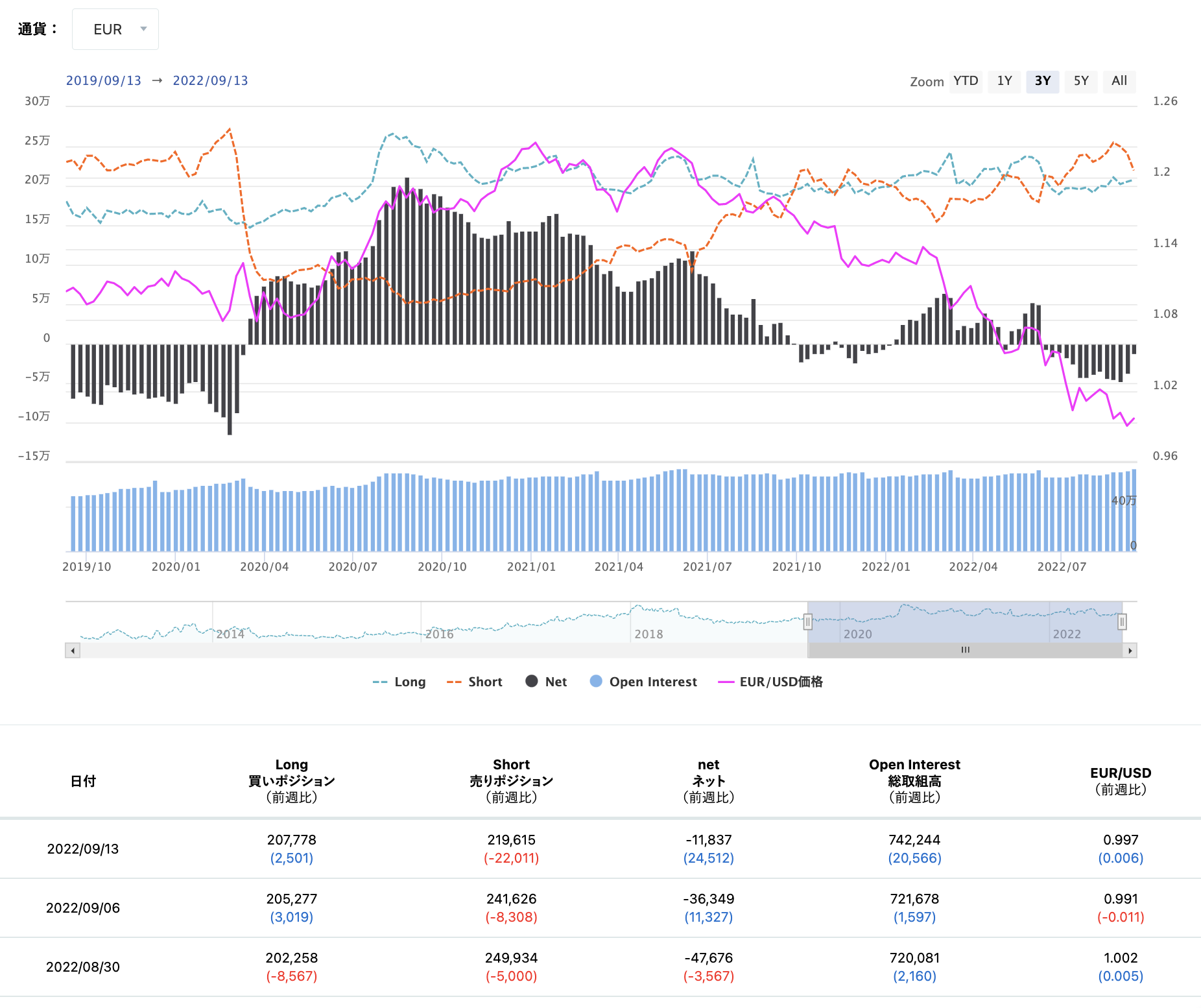Click Short value 219,615

[512, 840]
